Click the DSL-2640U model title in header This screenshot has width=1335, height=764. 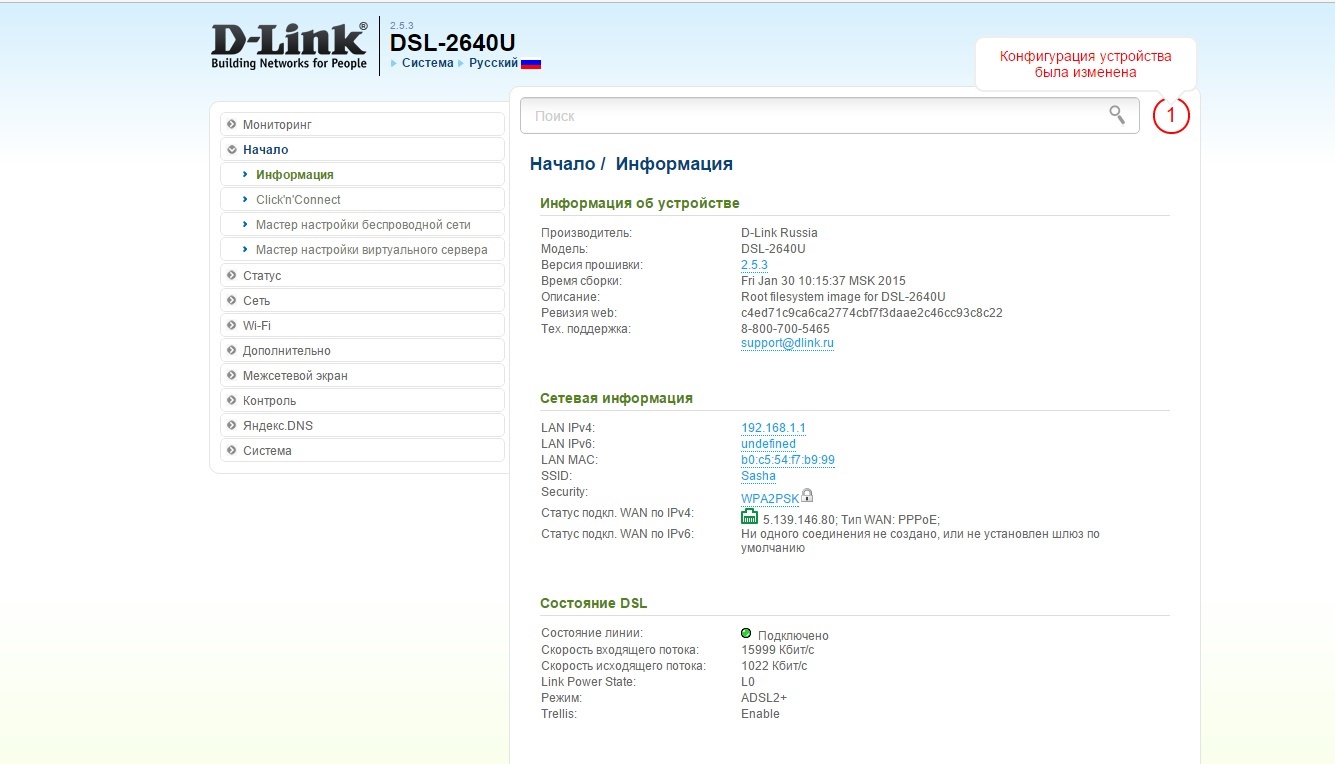point(452,43)
